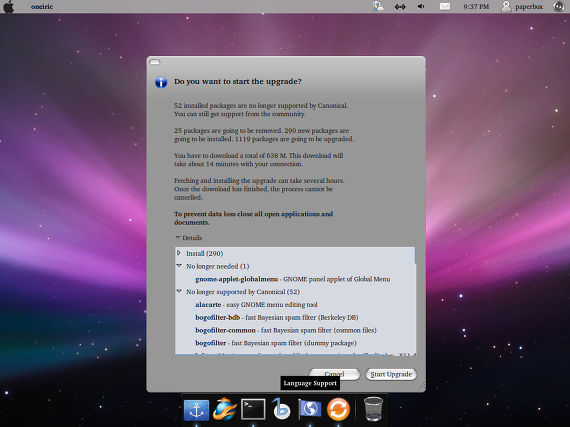Open the volume speaker indicator
Image resolution: width=570 pixels, height=427 pixels.
tap(421, 6)
